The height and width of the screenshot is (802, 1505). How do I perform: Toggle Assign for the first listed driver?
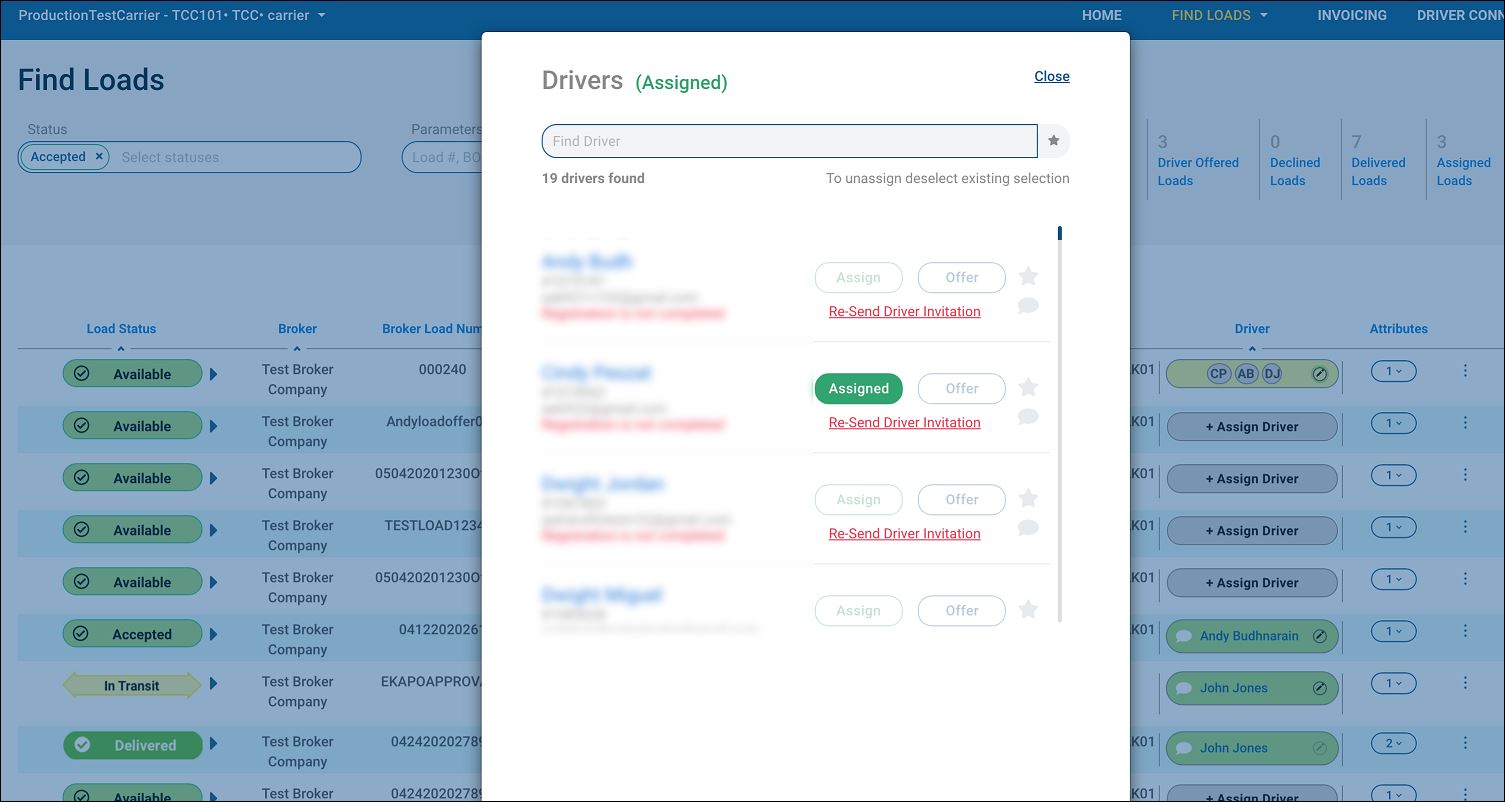pyautogui.click(x=858, y=278)
